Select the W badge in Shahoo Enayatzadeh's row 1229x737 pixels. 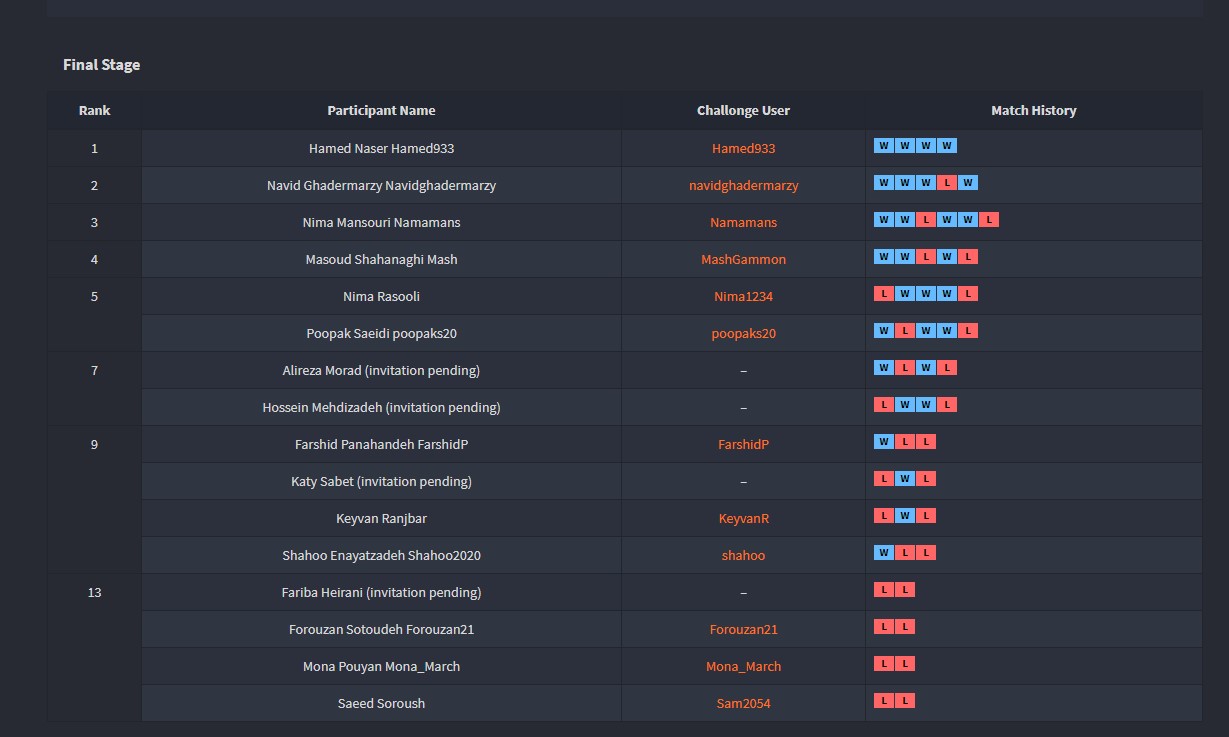coord(883,553)
